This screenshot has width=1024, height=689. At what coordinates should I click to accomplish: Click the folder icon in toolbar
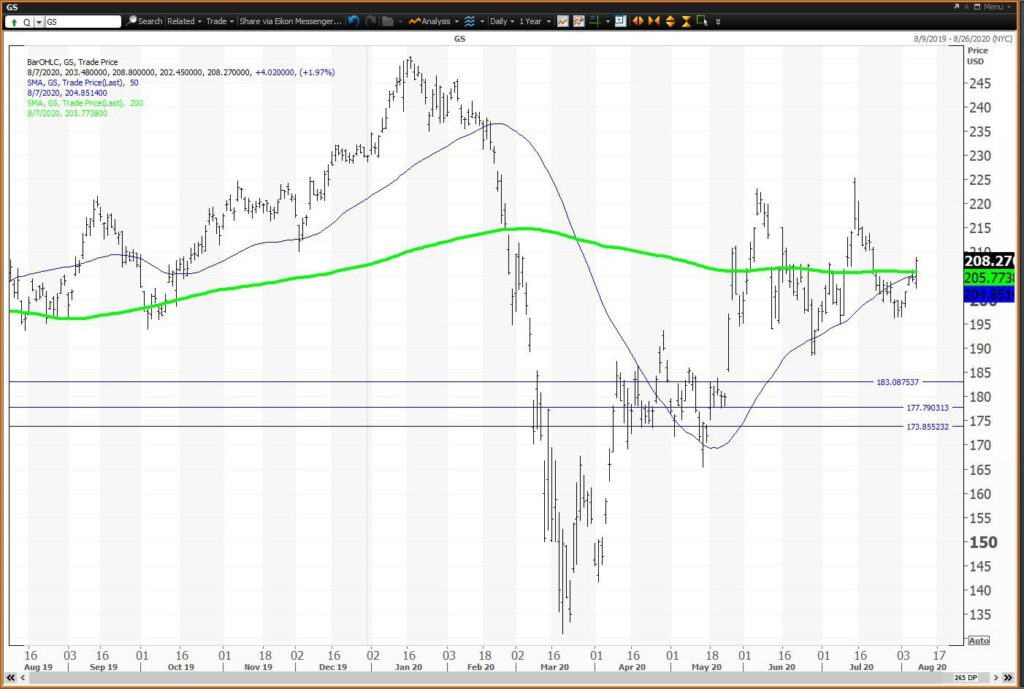point(388,21)
